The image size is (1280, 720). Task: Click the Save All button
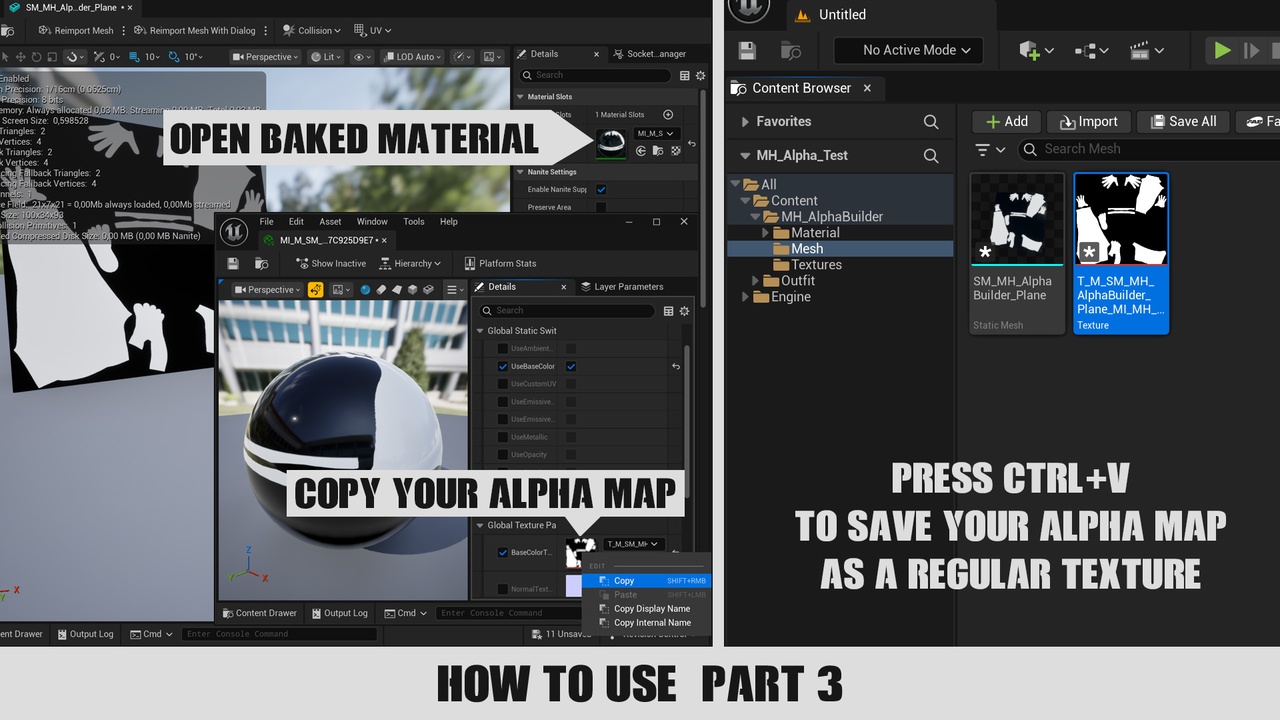(1182, 121)
